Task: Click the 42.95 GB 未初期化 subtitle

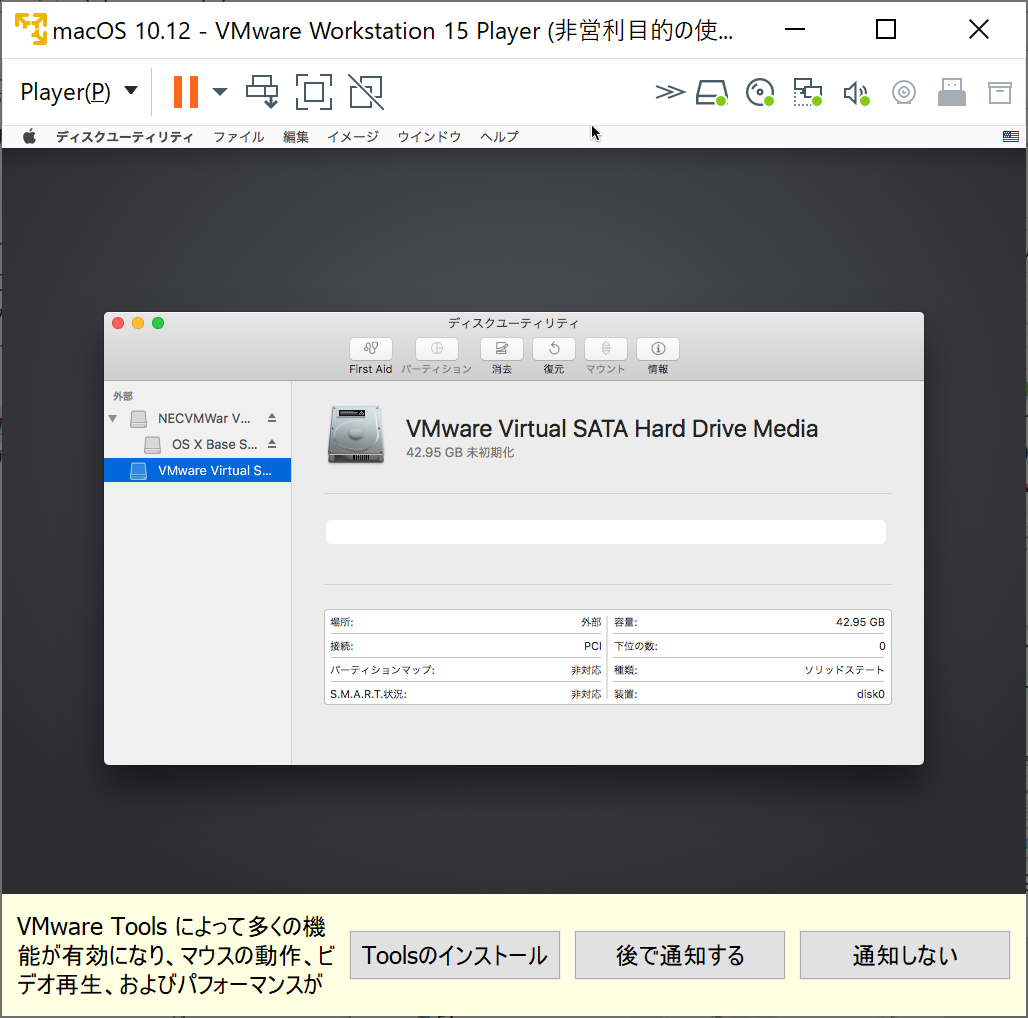Action: click(x=460, y=452)
